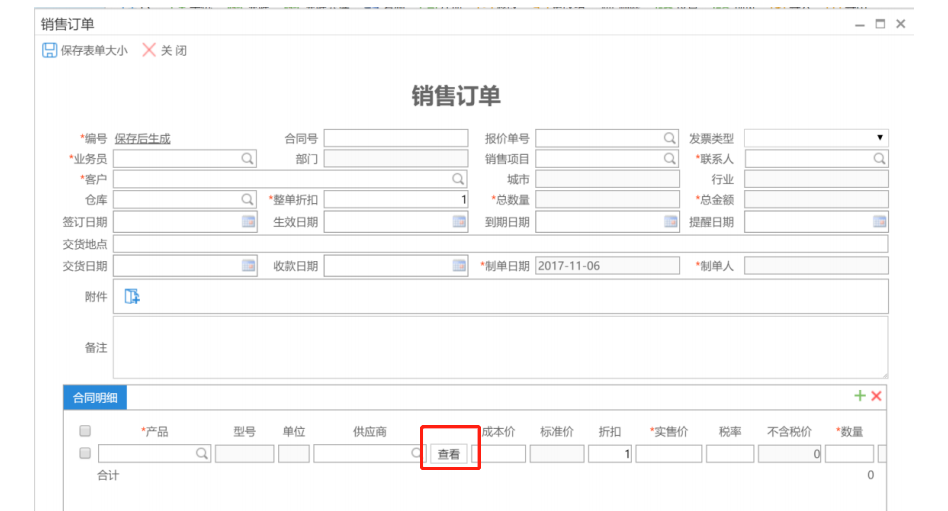Delete row with red X in 合同明细
This screenshot has height=511, width=948.
point(876,397)
